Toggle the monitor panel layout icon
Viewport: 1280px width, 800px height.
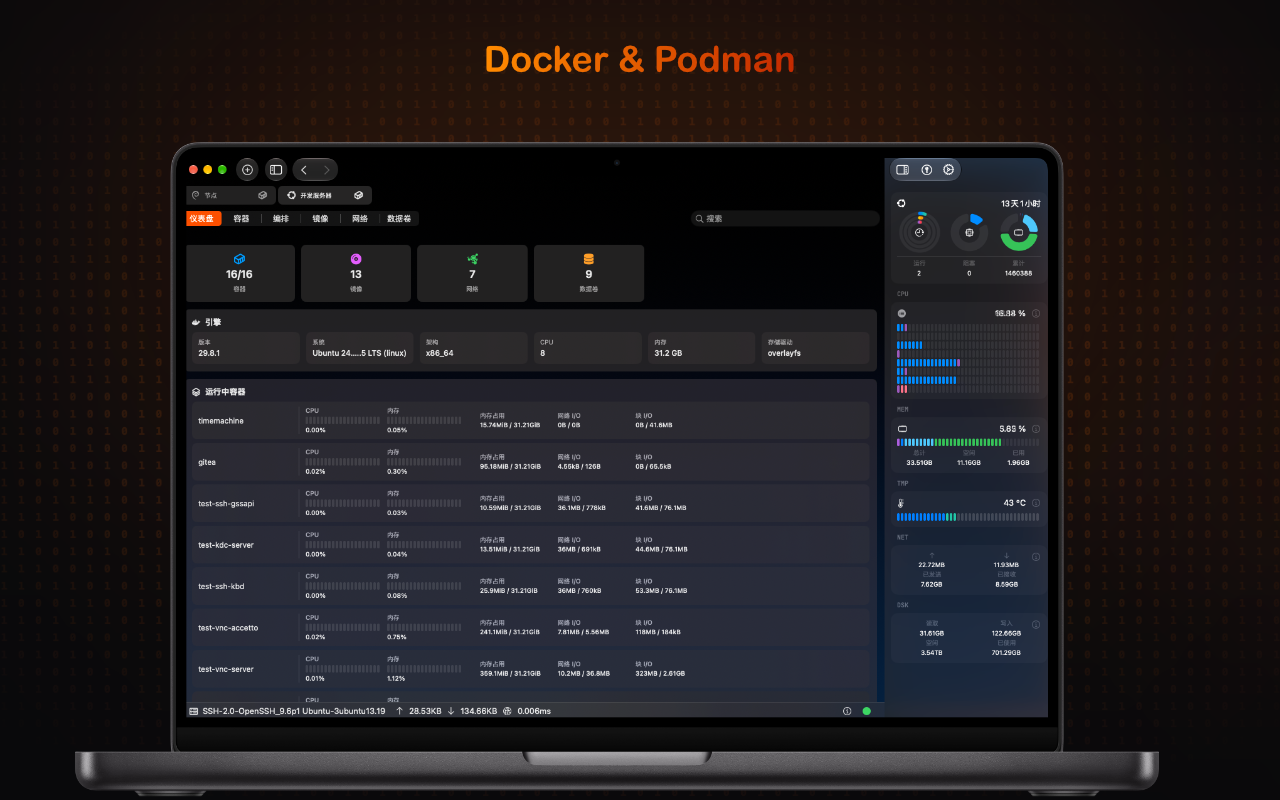click(903, 170)
